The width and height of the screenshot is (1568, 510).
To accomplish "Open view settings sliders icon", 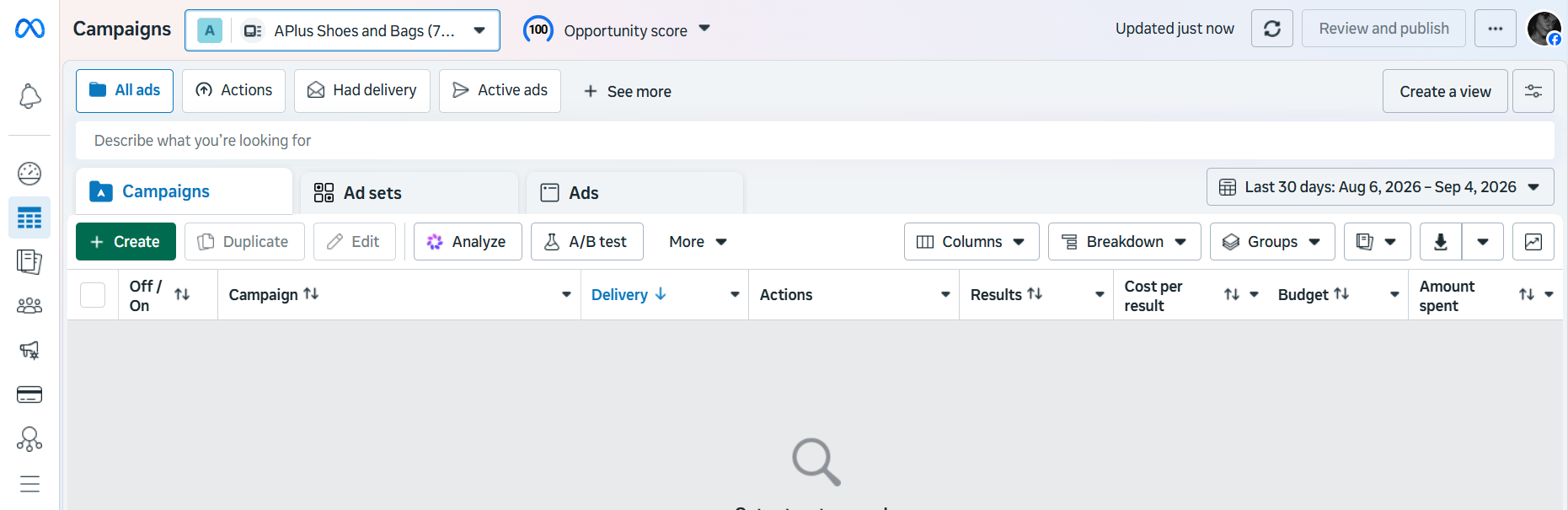I will (x=1533, y=91).
